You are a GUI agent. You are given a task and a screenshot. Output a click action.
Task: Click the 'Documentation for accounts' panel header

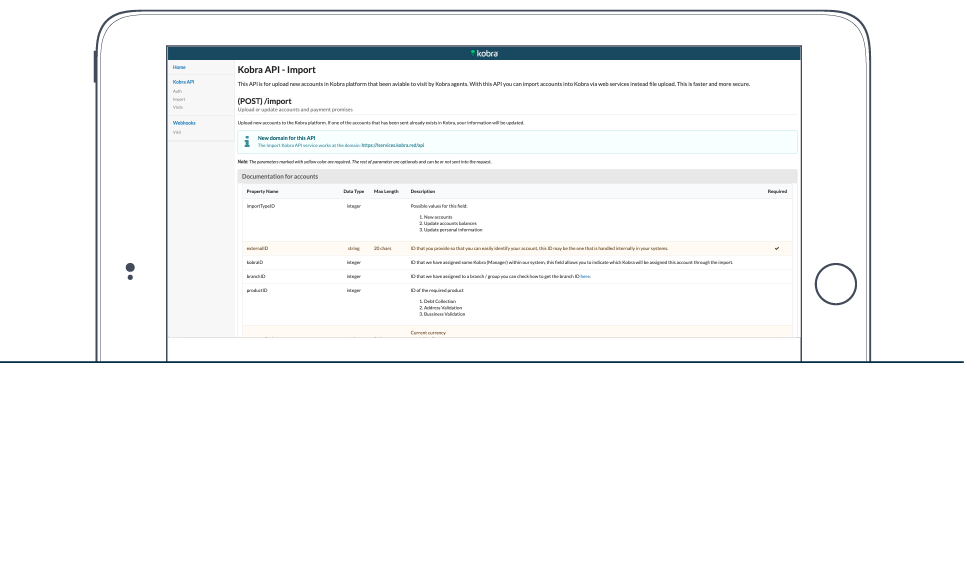(280, 177)
